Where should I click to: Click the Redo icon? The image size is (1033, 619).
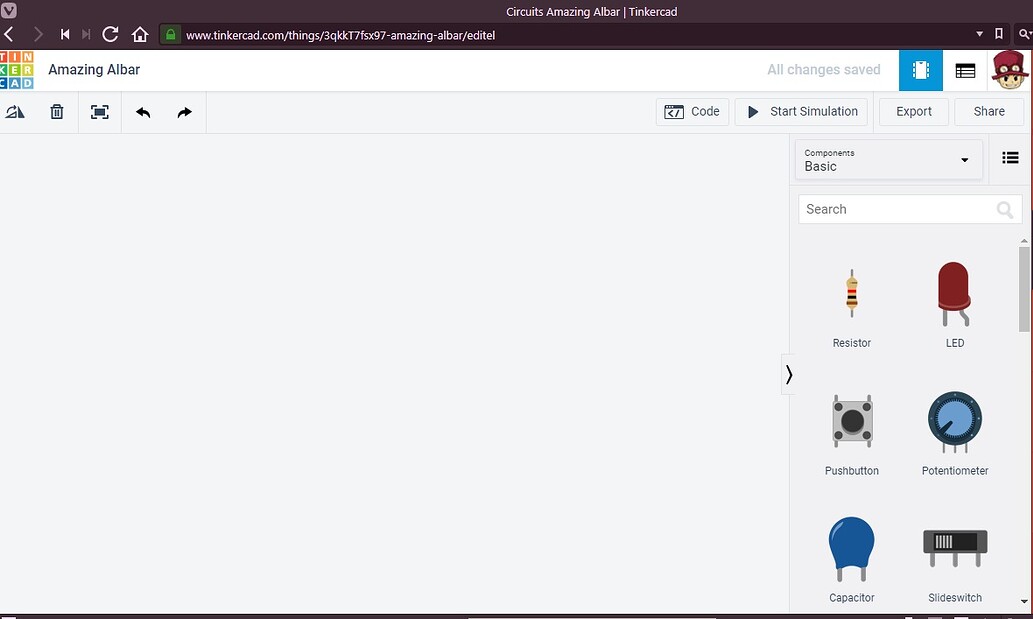tap(184, 111)
